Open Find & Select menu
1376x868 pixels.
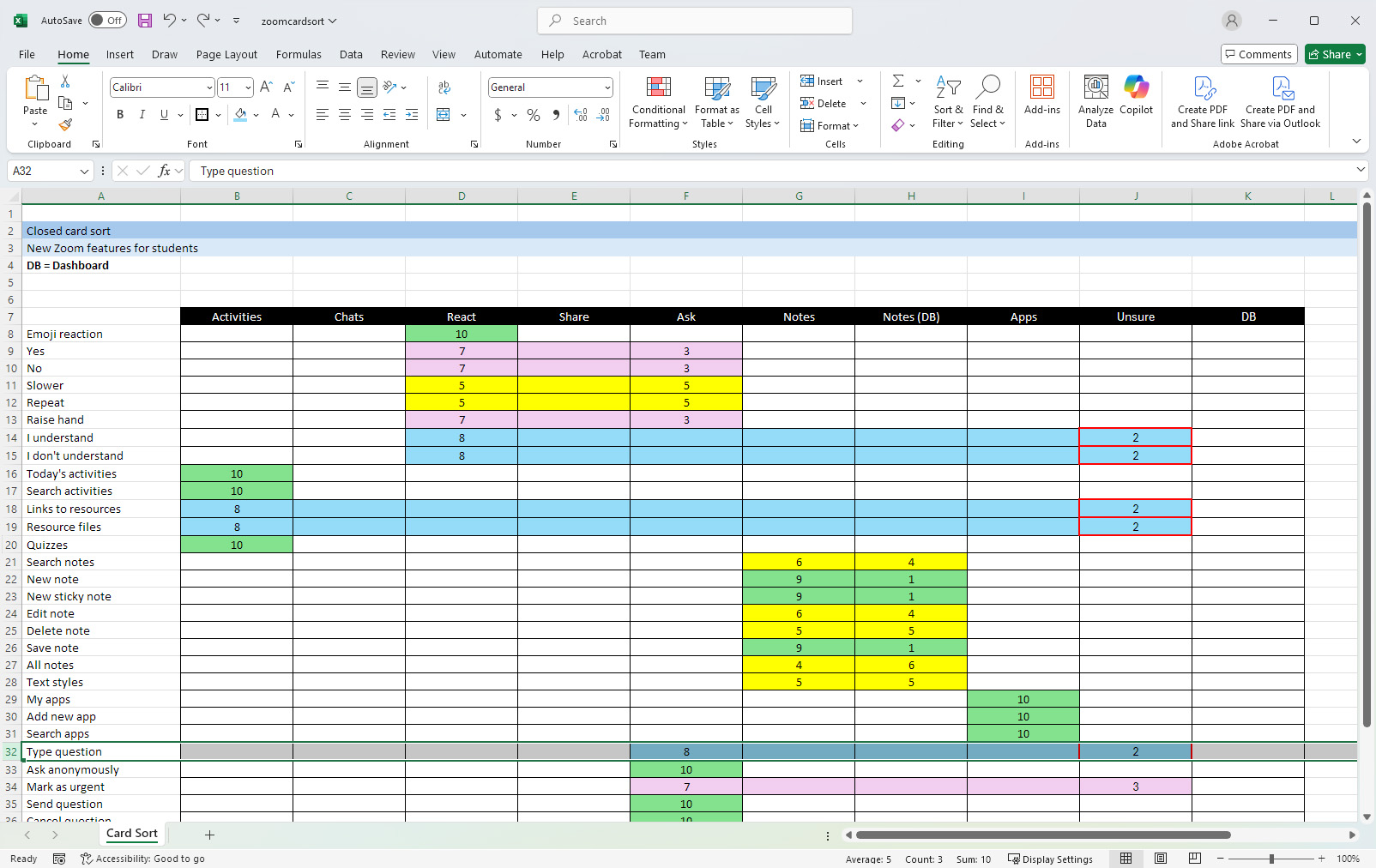coord(987,101)
